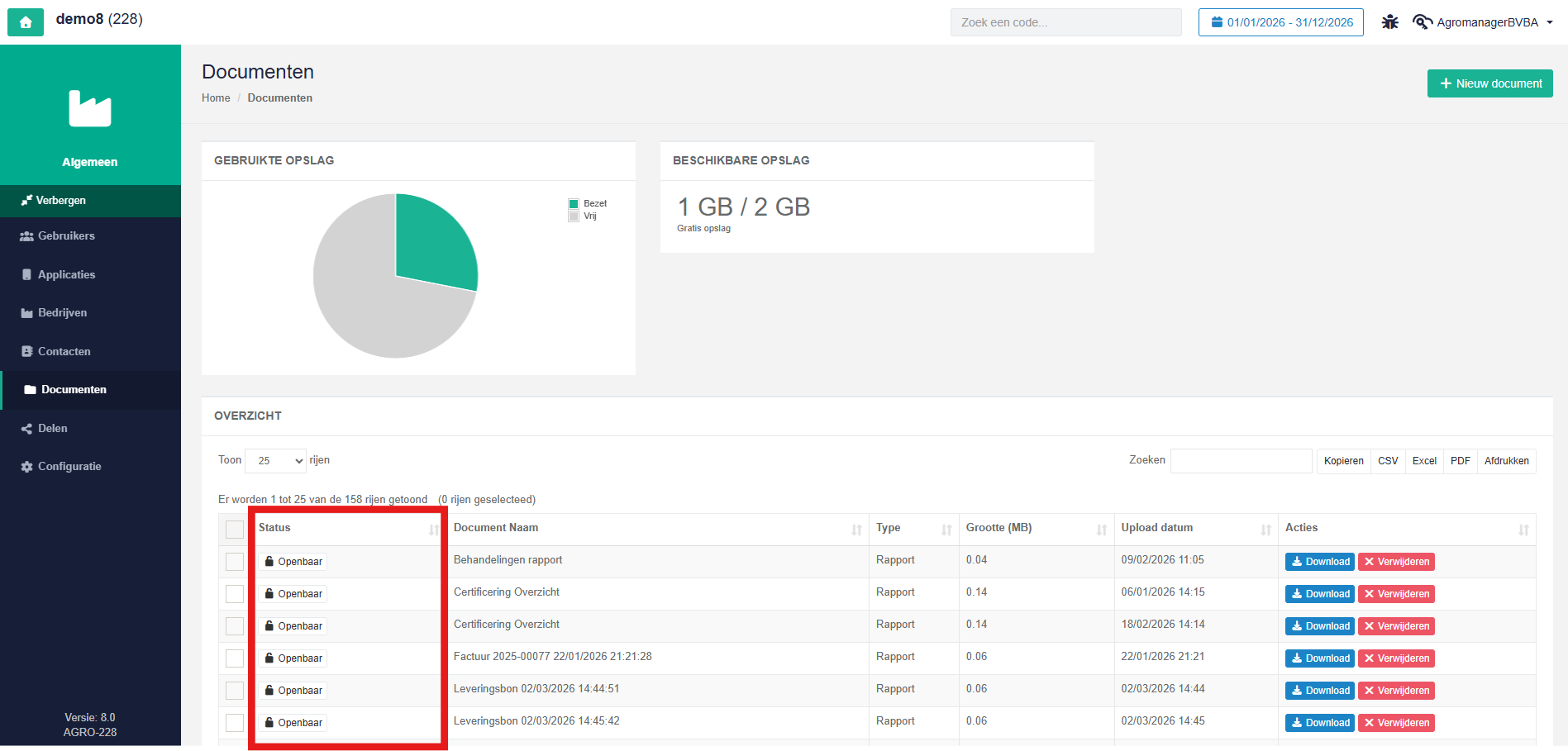Check the Factuur 2025-00077 row checkbox
This screenshot has height=751, width=1568.
(235, 658)
